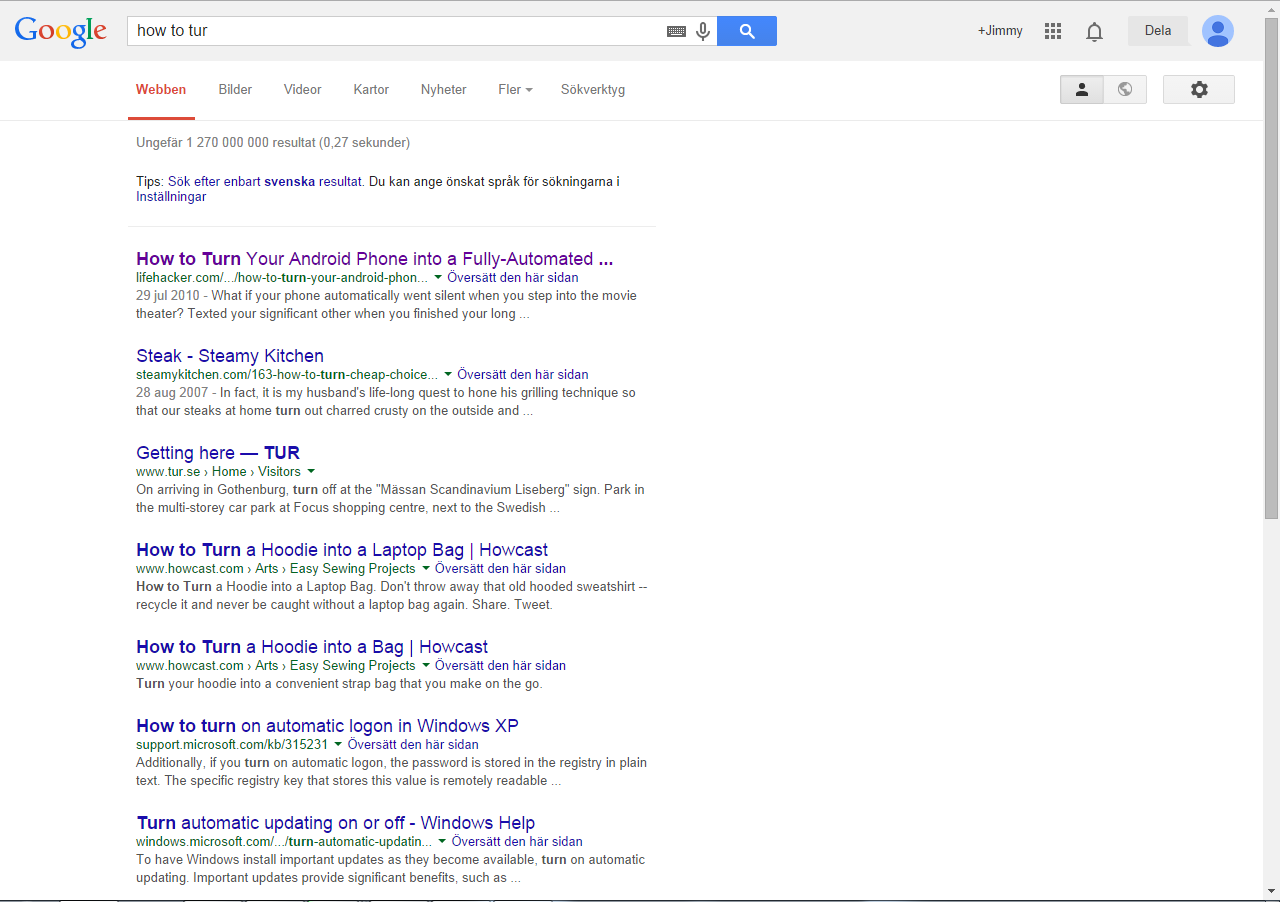The height and width of the screenshot is (902, 1280).
Task: Show personal results (person icon)
Action: pyautogui.click(x=1082, y=89)
